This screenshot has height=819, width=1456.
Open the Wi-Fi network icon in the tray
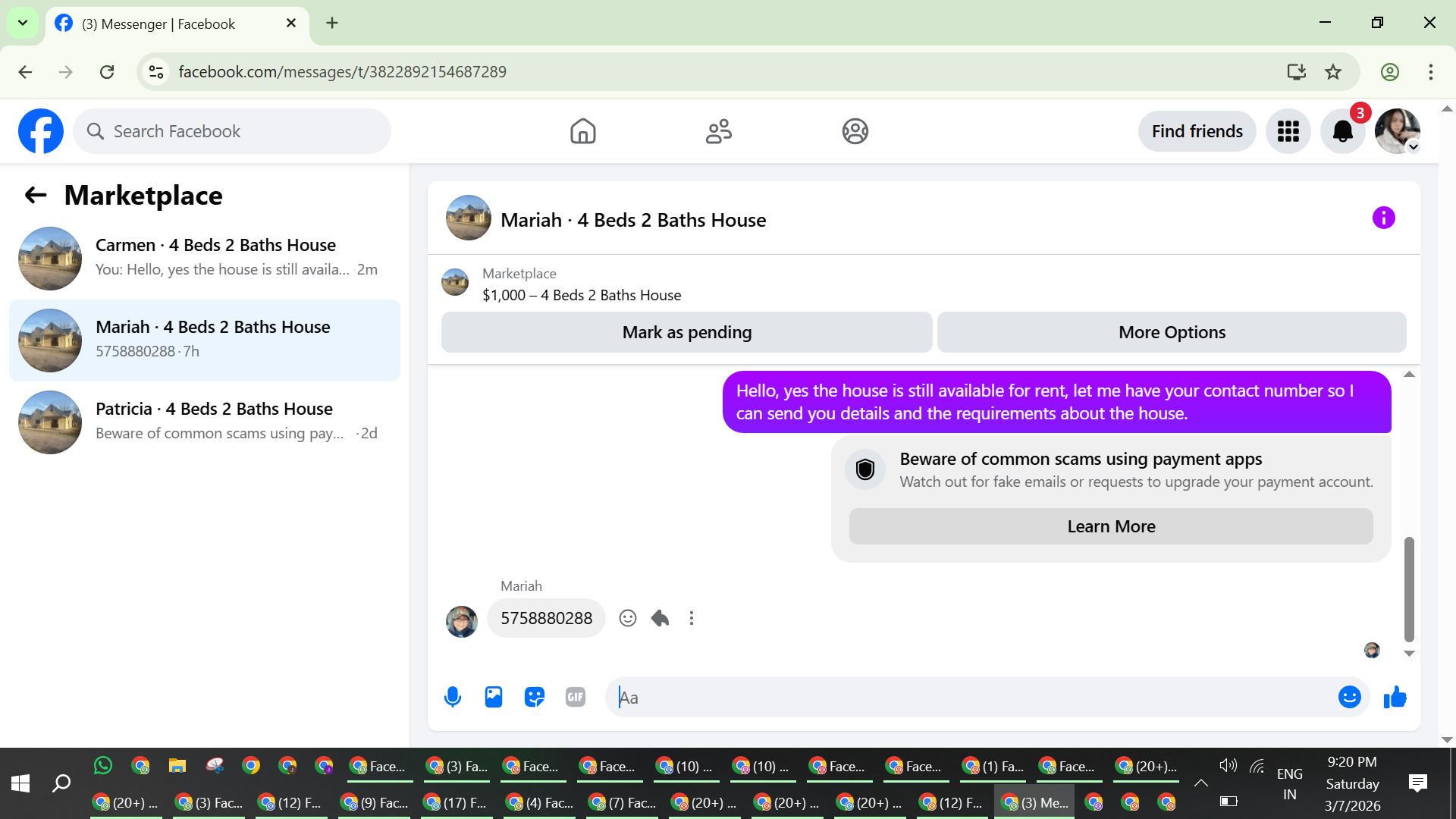pos(1257,766)
